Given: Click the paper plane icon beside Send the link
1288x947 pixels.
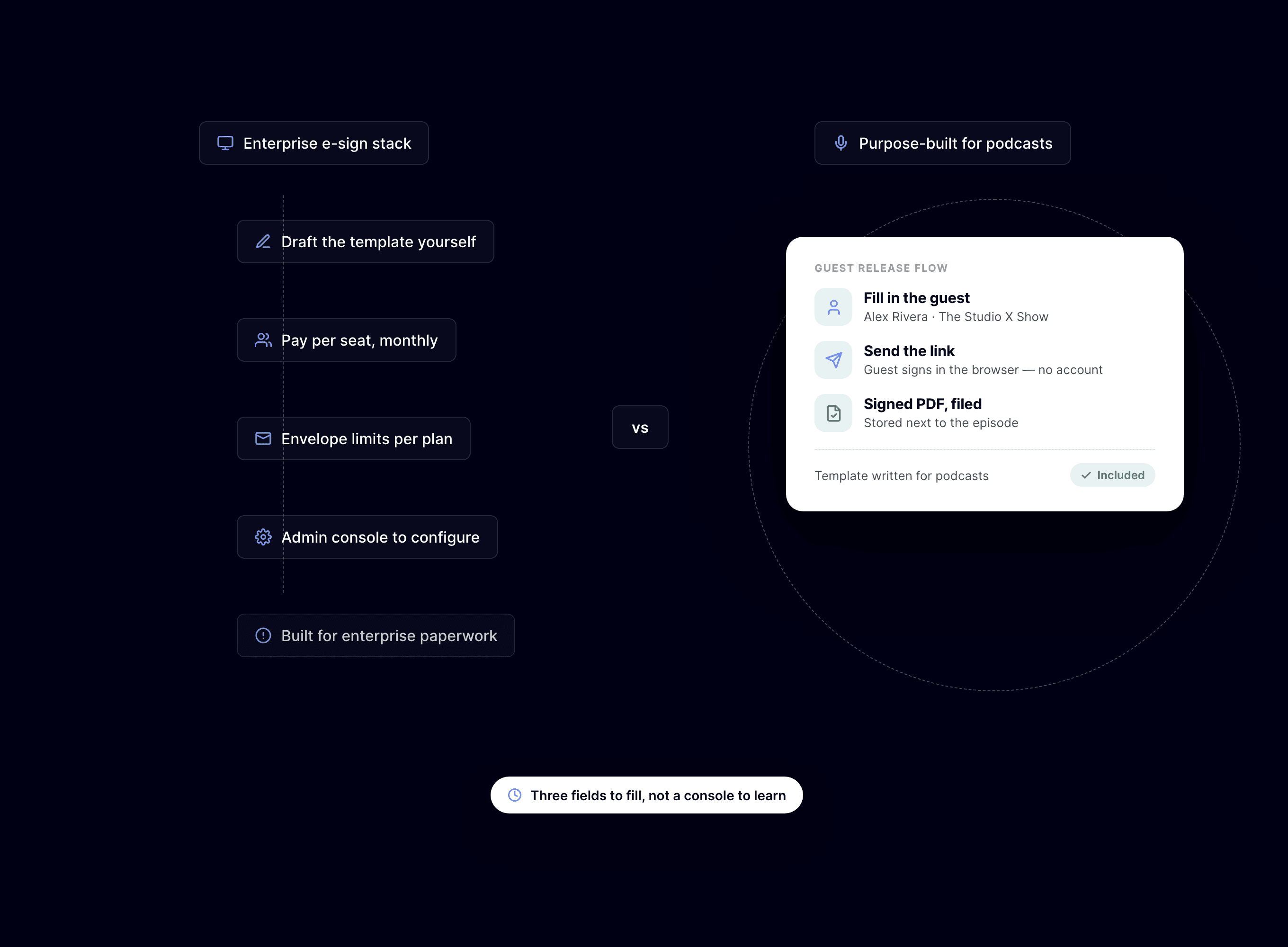Looking at the screenshot, I should (833, 360).
